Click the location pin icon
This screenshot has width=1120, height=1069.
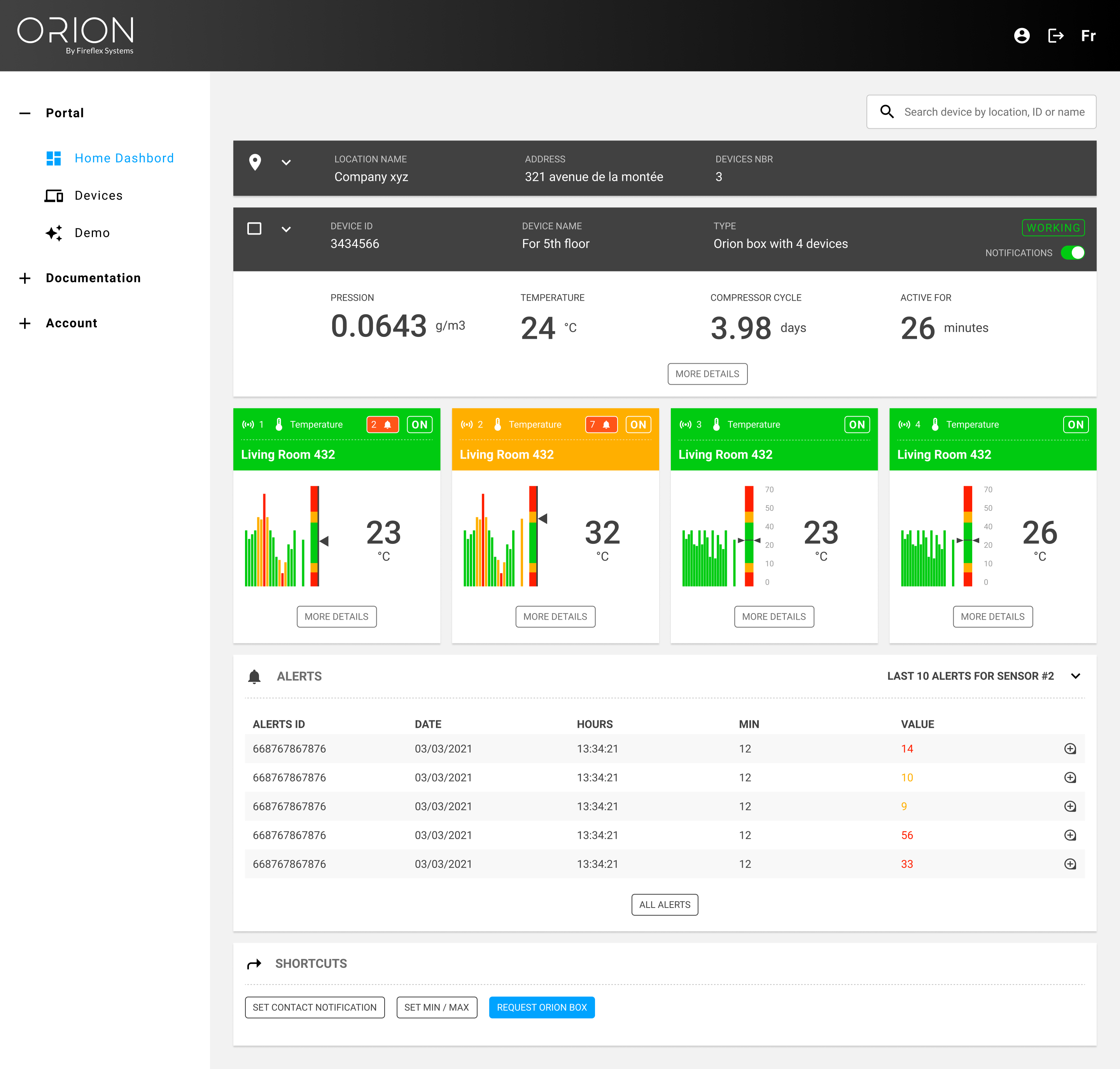pos(255,162)
